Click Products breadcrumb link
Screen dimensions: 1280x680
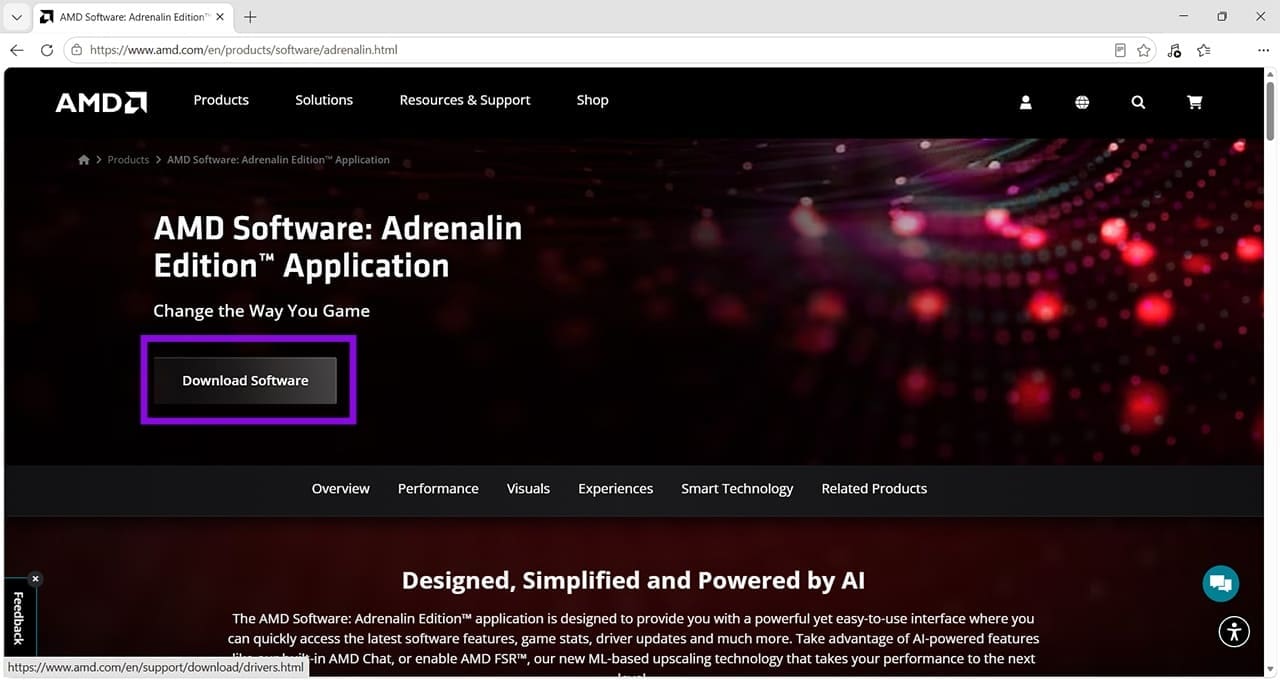click(128, 160)
